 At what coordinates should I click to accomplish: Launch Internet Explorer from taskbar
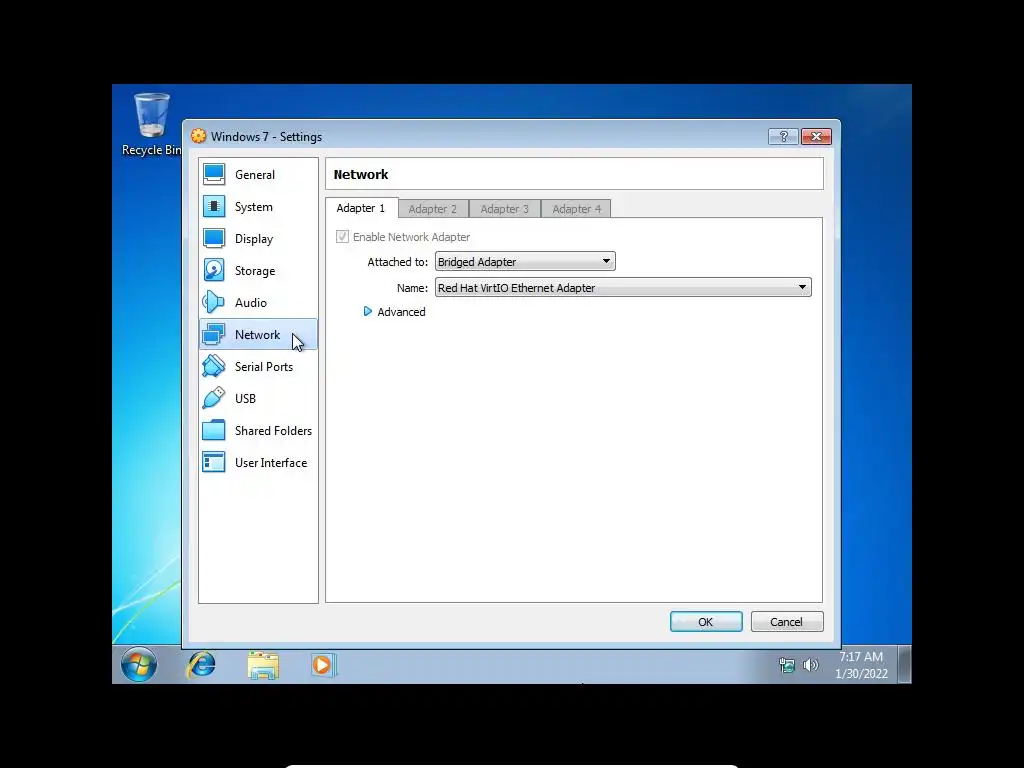pos(201,665)
